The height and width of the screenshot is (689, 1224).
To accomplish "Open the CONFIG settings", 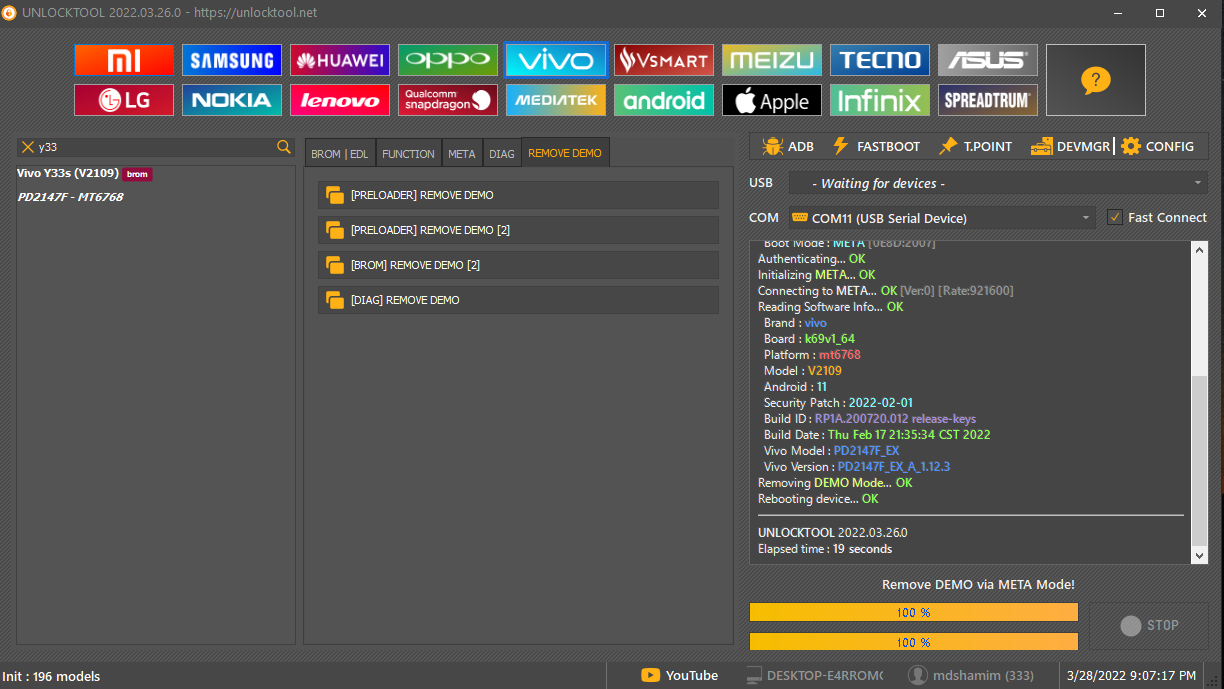I will (1158, 146).
